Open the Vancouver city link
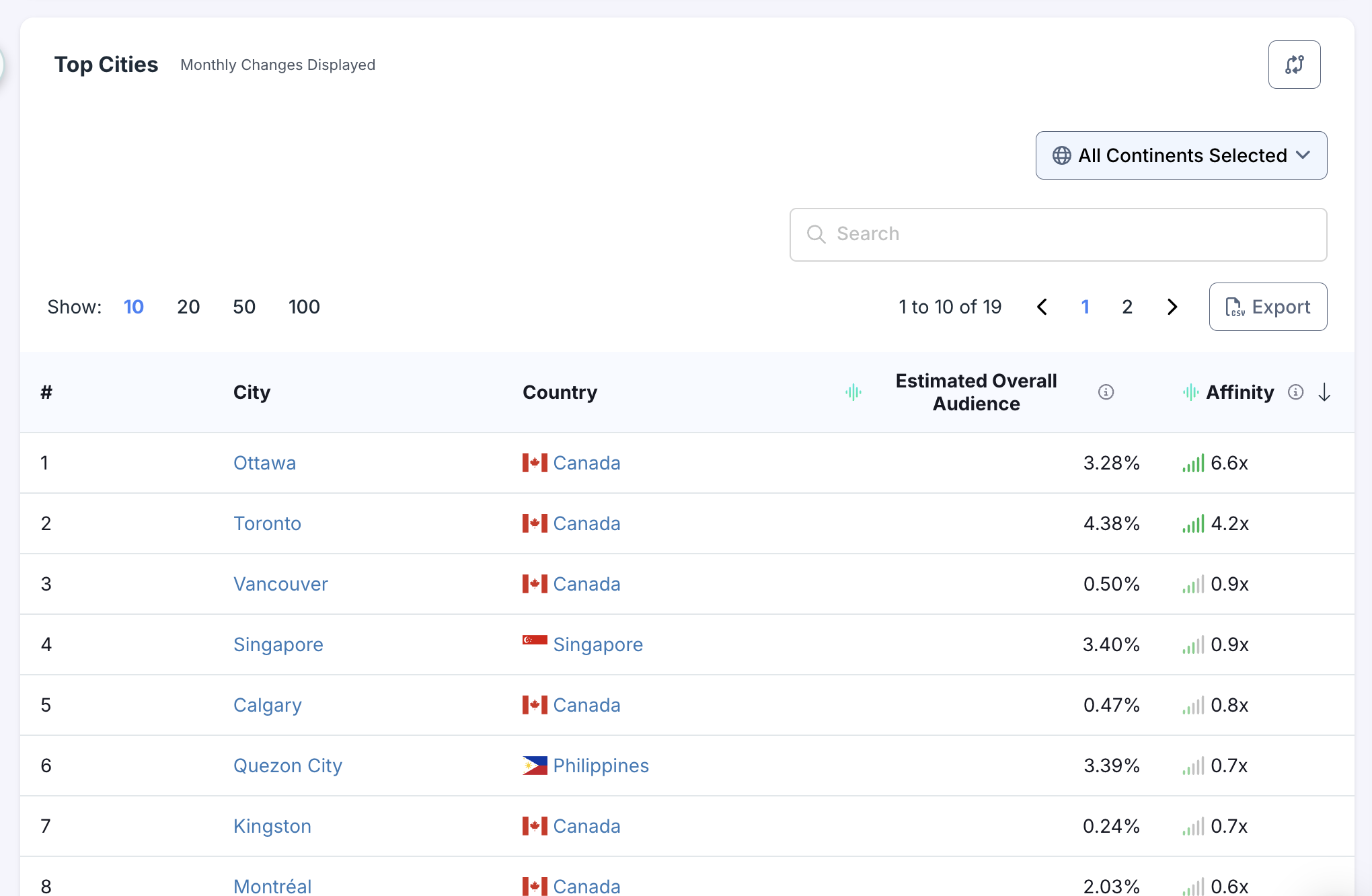Viewport: 1372px width, 896px height. click(x=280, y=584)
